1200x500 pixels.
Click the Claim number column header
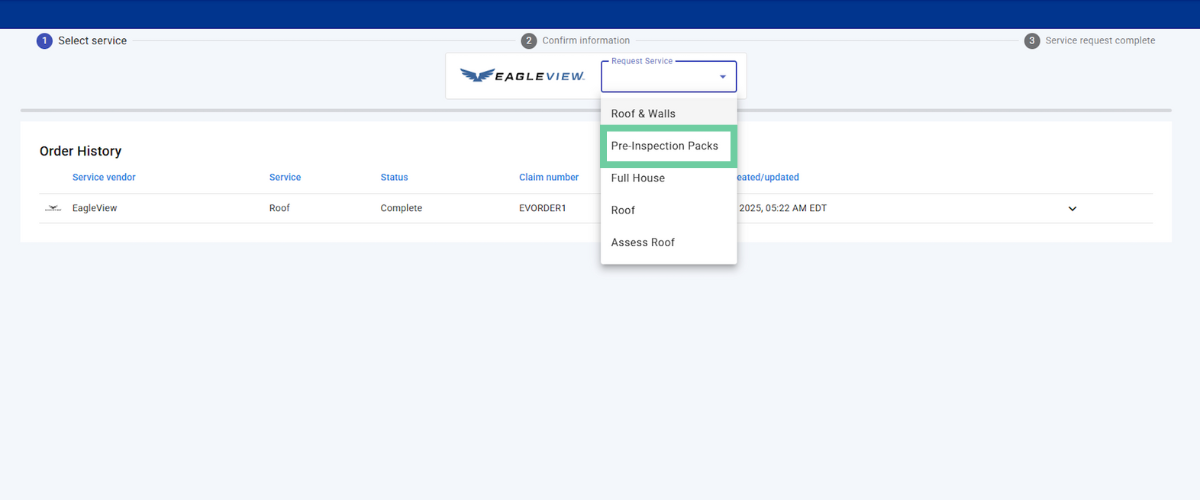click(548, 177)
